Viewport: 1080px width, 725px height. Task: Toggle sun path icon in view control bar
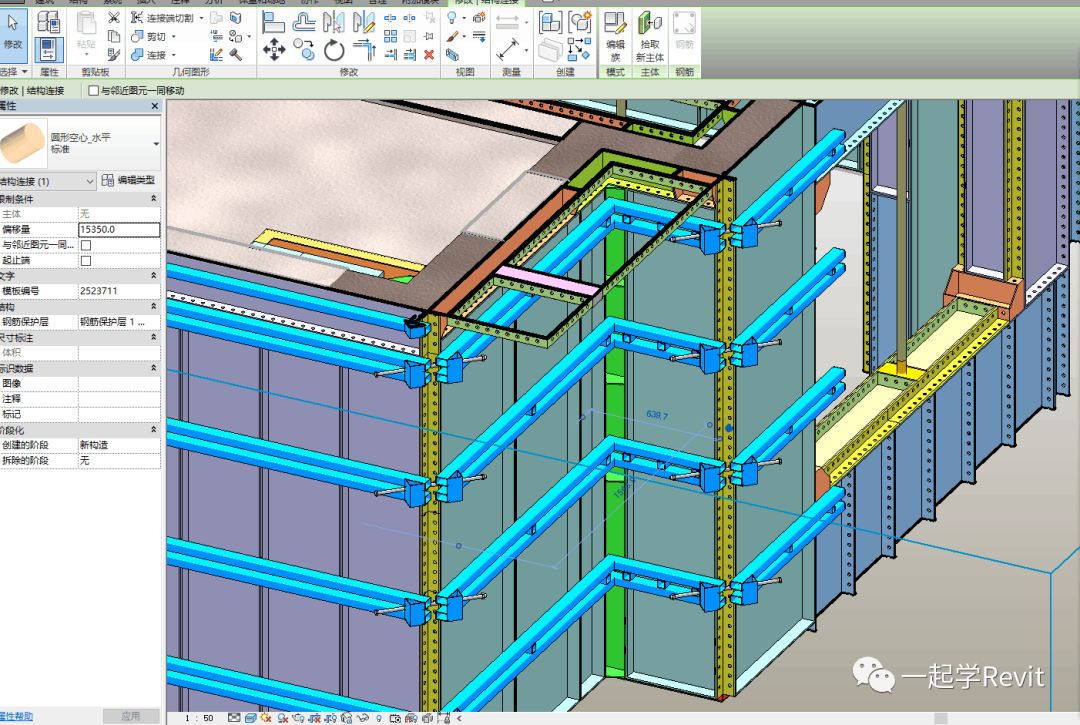click(267, 718)
